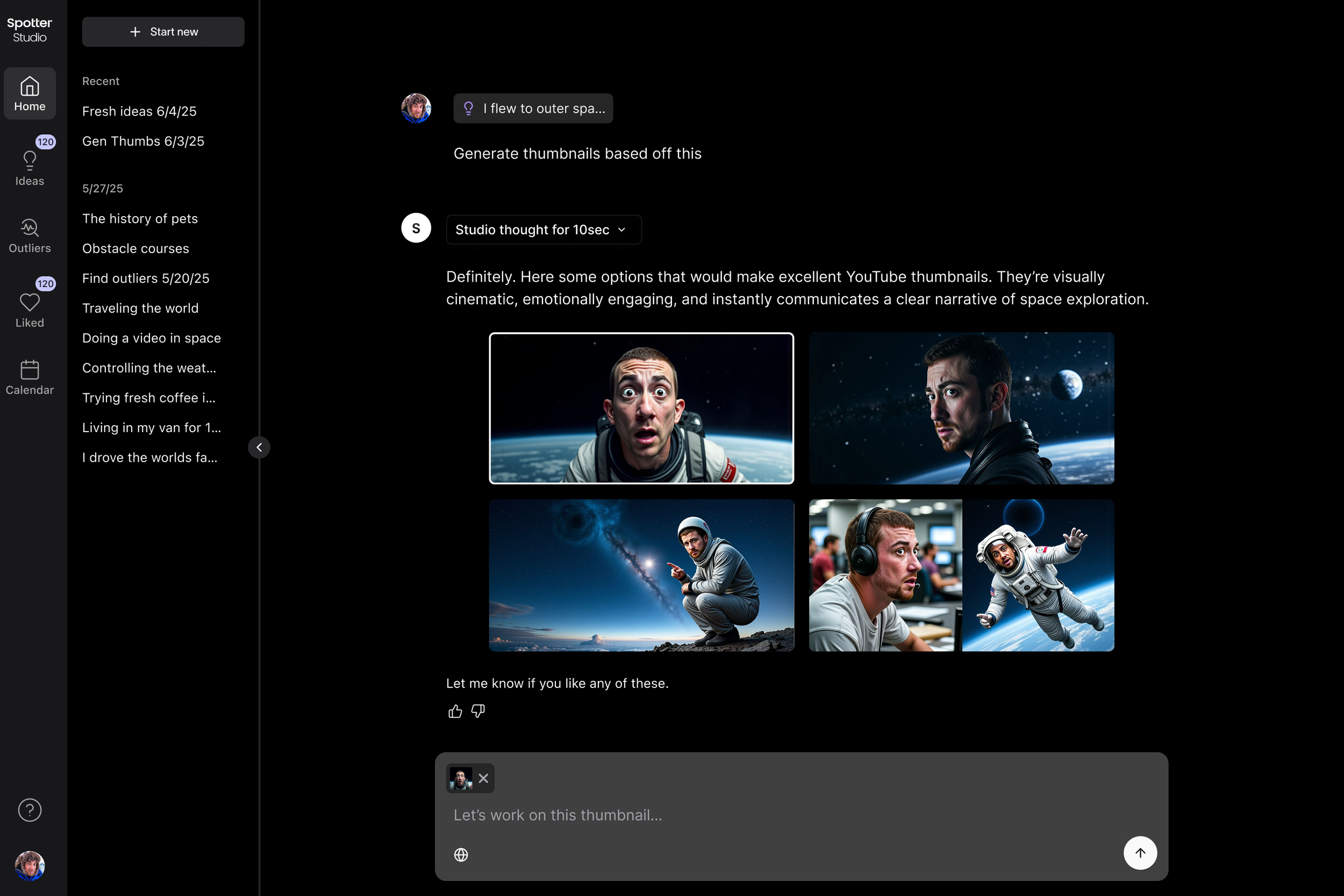Open profile avatar at sidebar bottom
The height and width of the screenshot is (896, 1344).
point(30,865)
